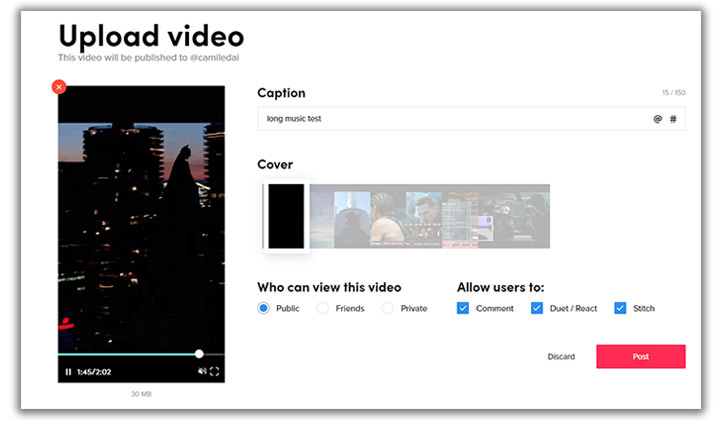Select Private visibility

(x=388, y=308)
